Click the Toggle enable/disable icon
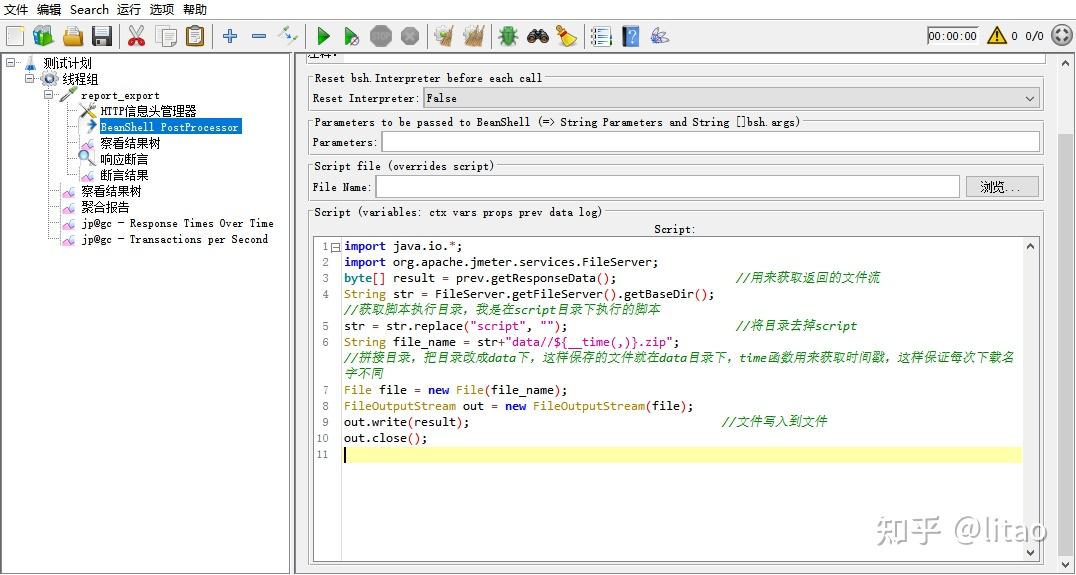The height and width of the screenshot is (575, 1076). 288,36
